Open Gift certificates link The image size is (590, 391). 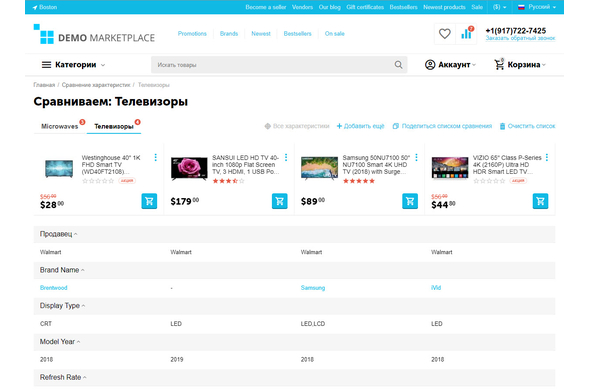tap(365, 7)
